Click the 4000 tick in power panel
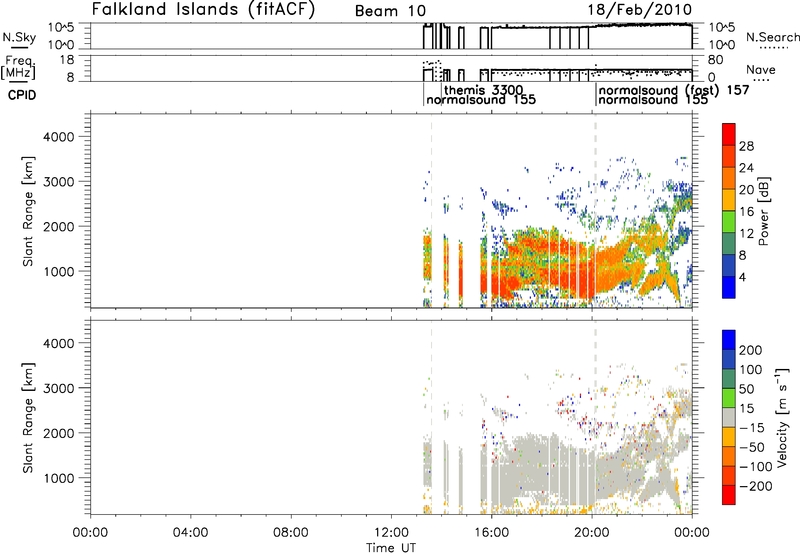This screenshot has height=554, width=800. (x=58, y=137)
